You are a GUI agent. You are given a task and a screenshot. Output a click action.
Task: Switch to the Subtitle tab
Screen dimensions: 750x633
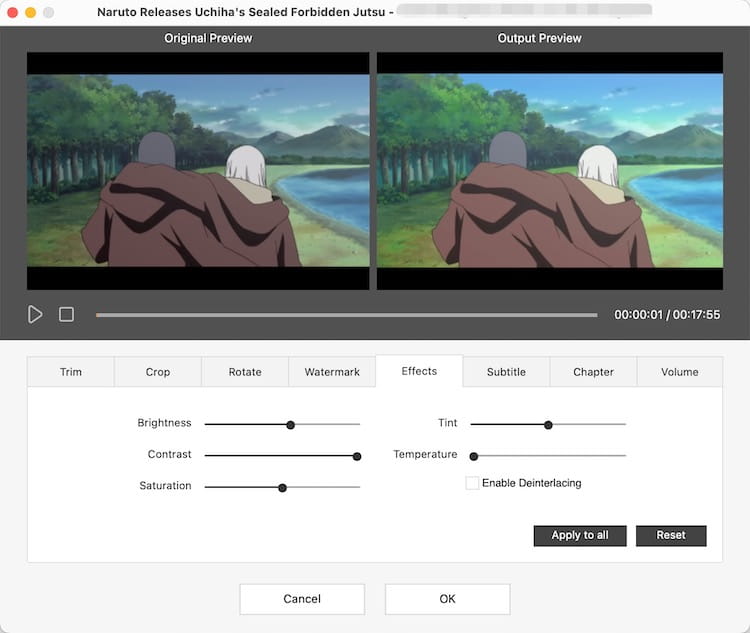click(x=506, y=372)
